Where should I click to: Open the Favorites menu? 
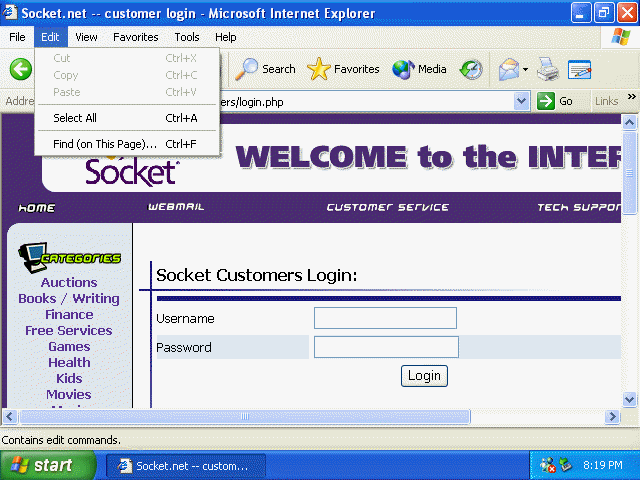[136, 37]
